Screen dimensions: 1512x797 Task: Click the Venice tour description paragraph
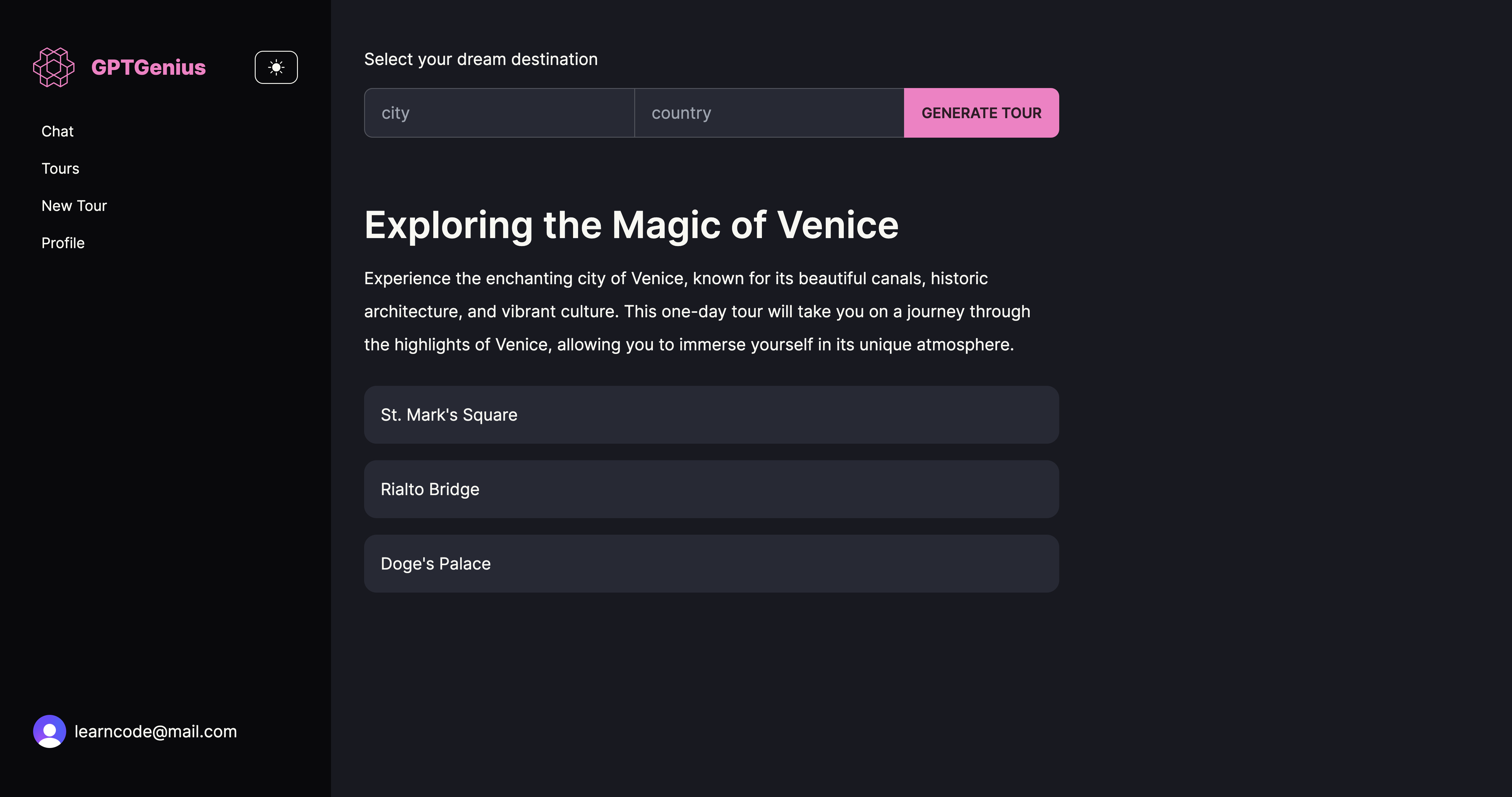pyautogui.click(x=697, y=311)
